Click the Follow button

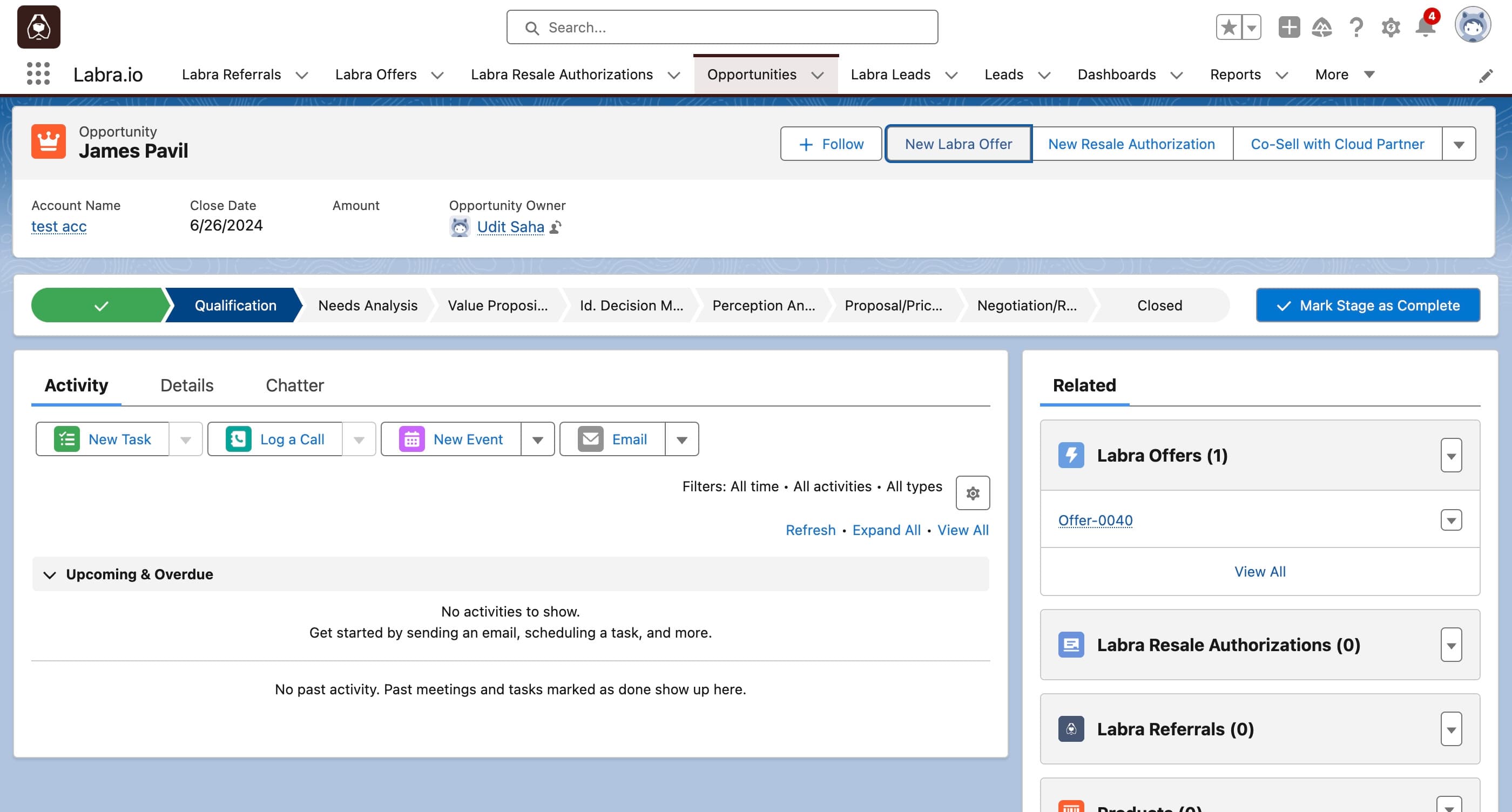[831, 144]
